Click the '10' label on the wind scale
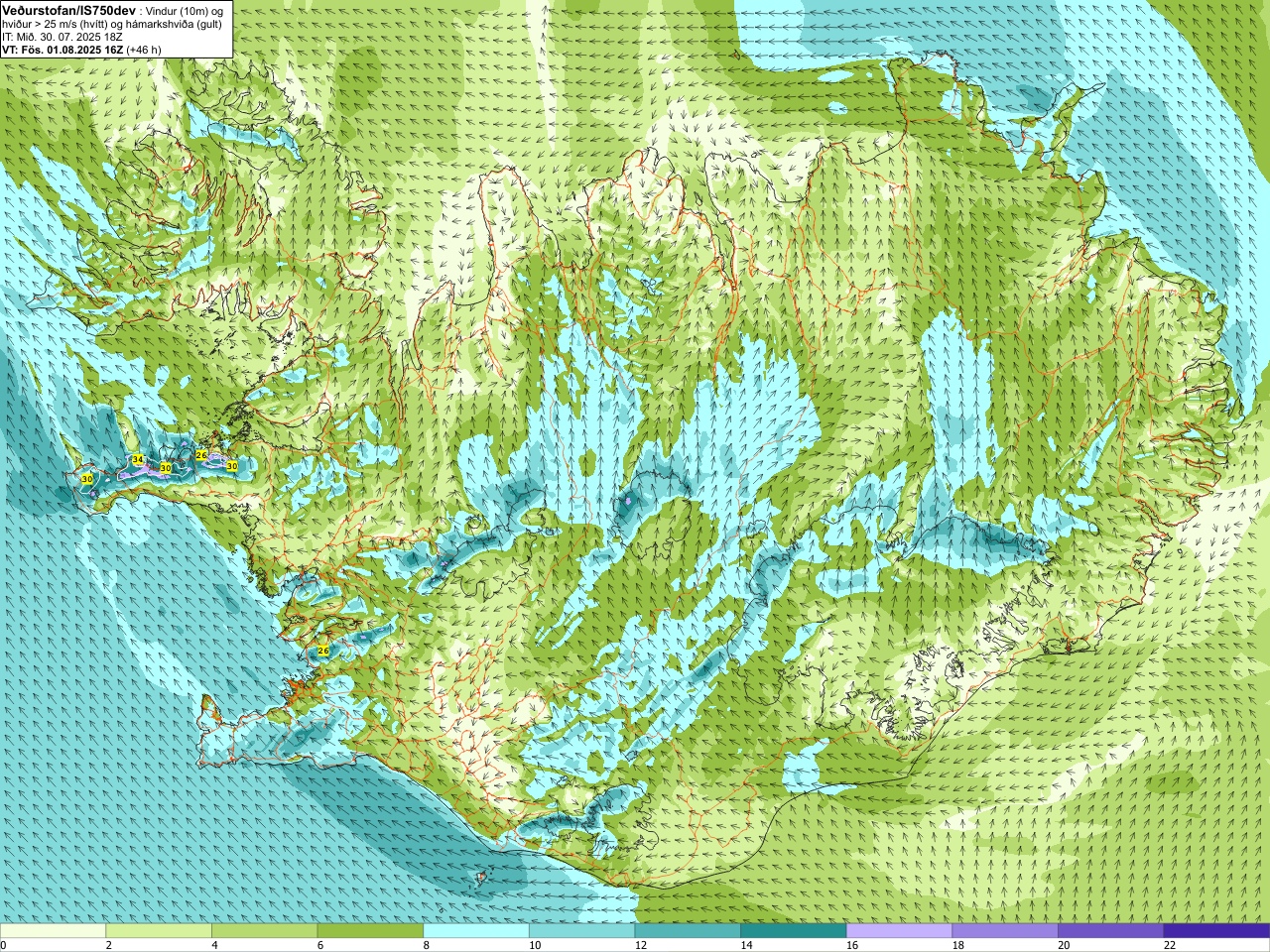Viewport: 1270px width, 952px height. [x=535, y=945]
